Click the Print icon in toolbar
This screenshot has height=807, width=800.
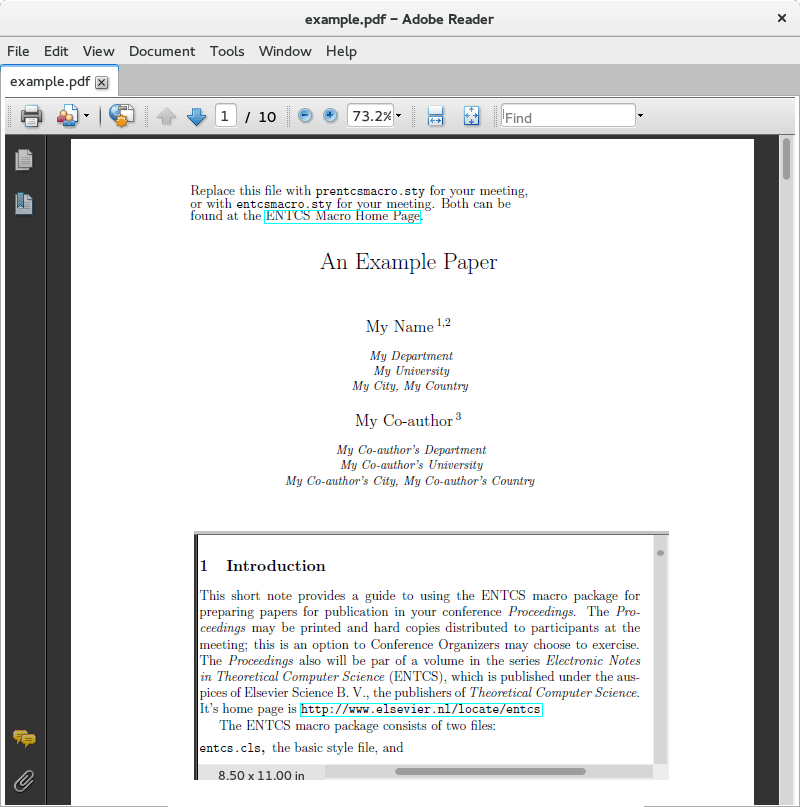[x=31, y=116]
